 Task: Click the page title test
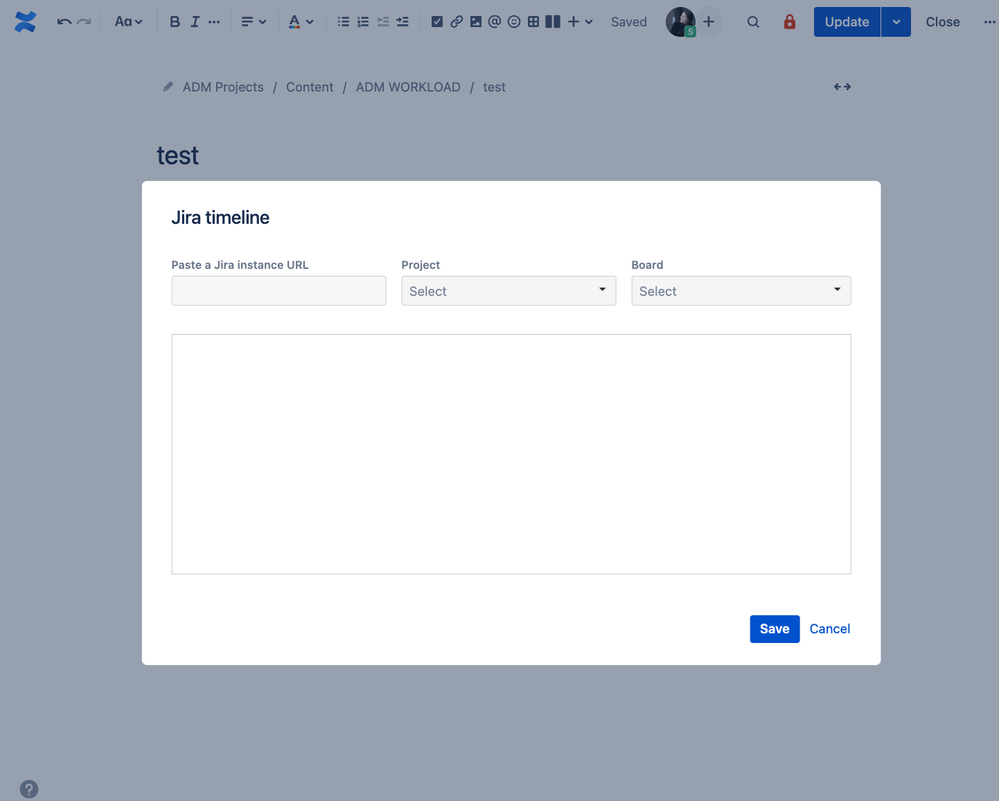point(178,155)
